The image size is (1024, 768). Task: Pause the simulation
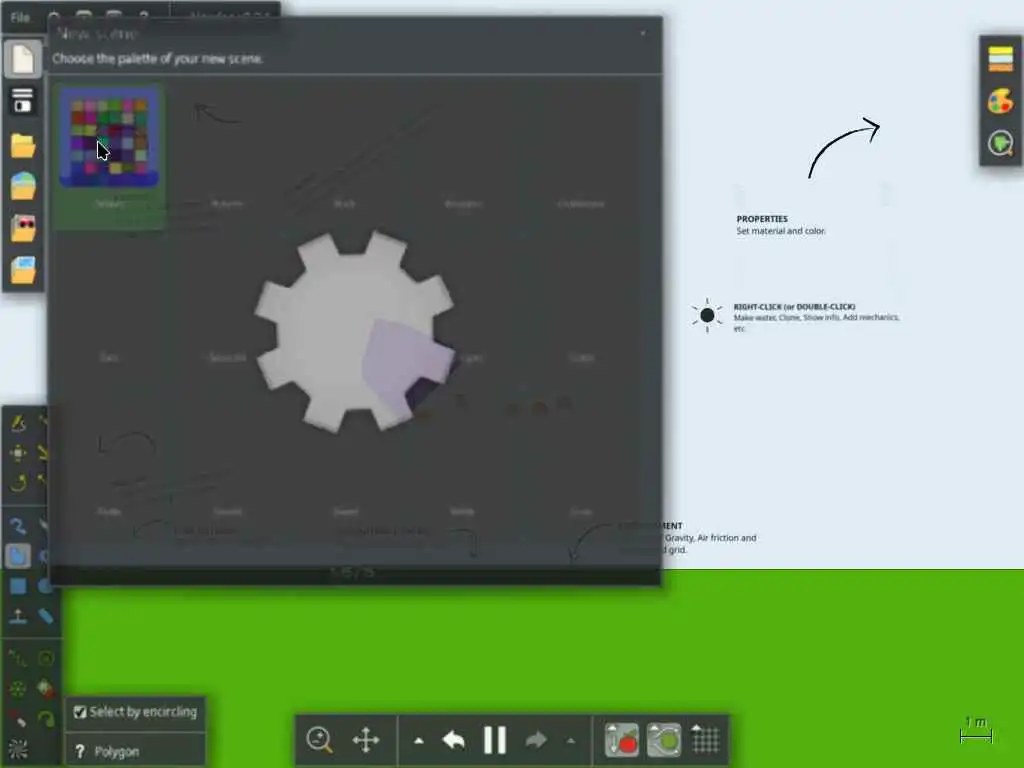pyautogui.click(x=495, y=740)
